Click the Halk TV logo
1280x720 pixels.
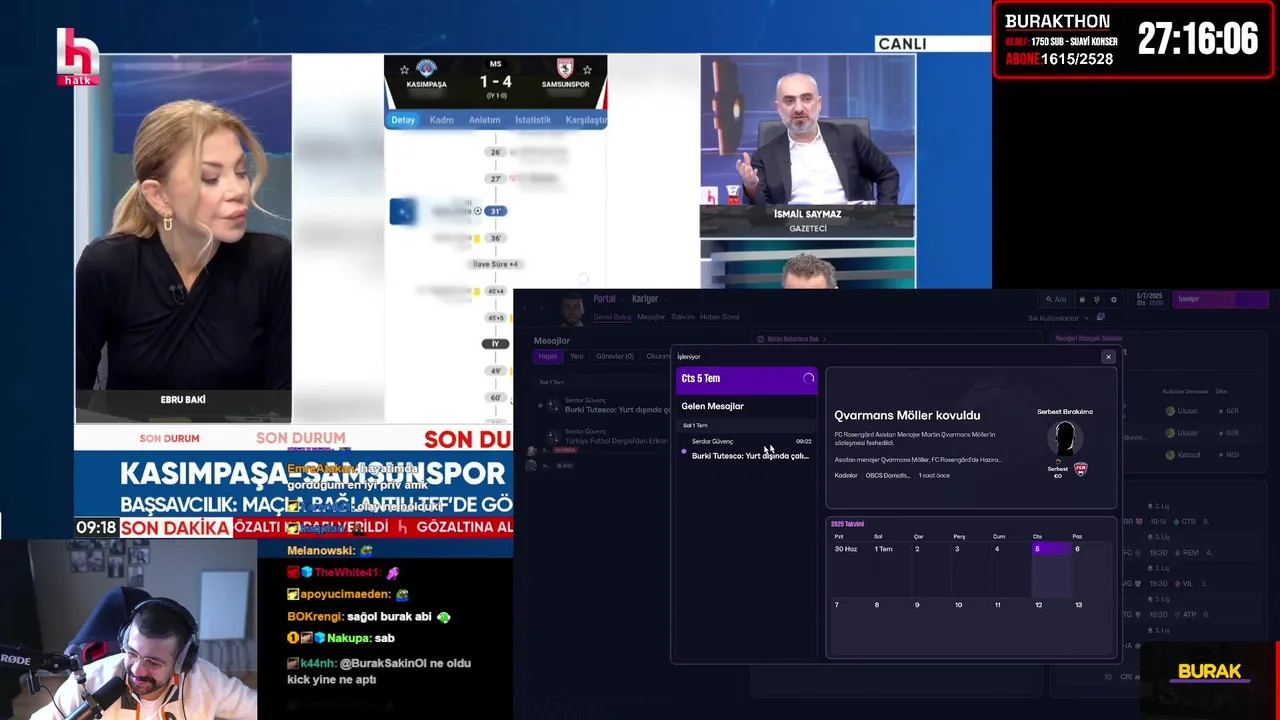pyautogui.click(x=77, y=56)
